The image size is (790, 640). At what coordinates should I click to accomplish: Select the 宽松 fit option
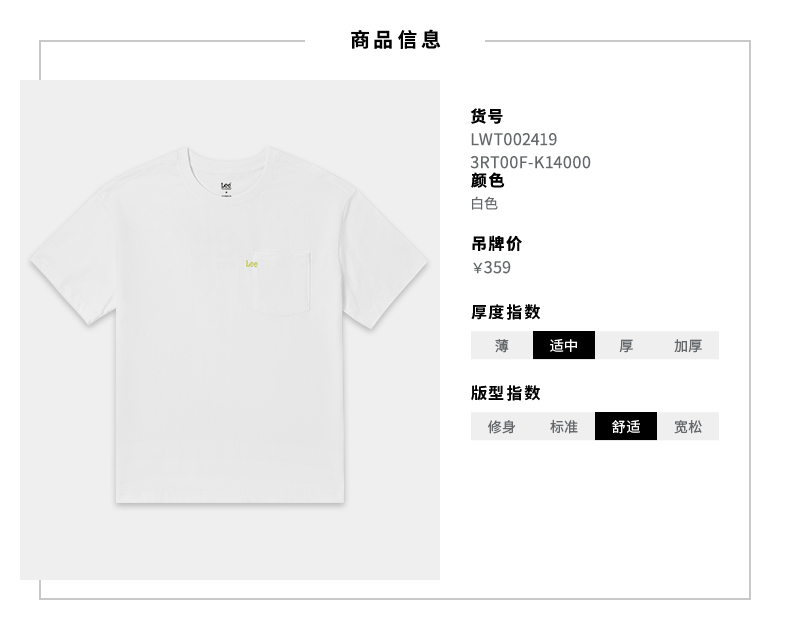688,426
